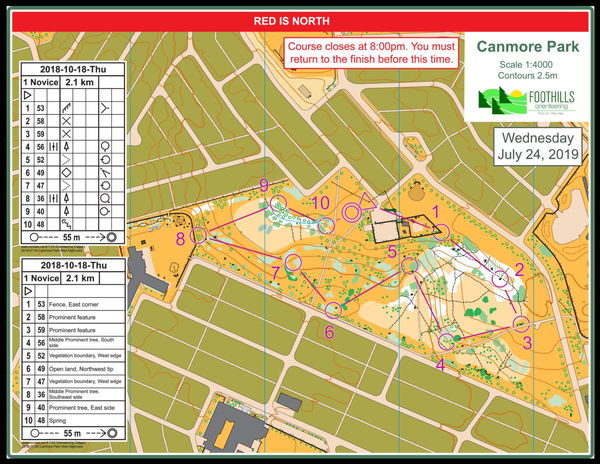Click '1 Novice' in the lower text table
This screenshot has width=600, height=464.
click(x=41, y=278)
